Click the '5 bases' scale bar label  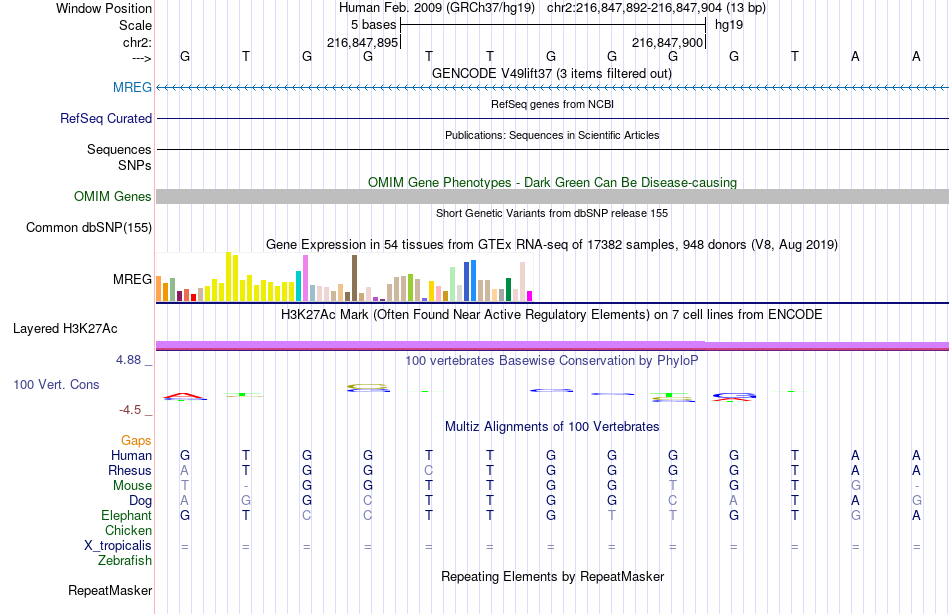(373, 25)
